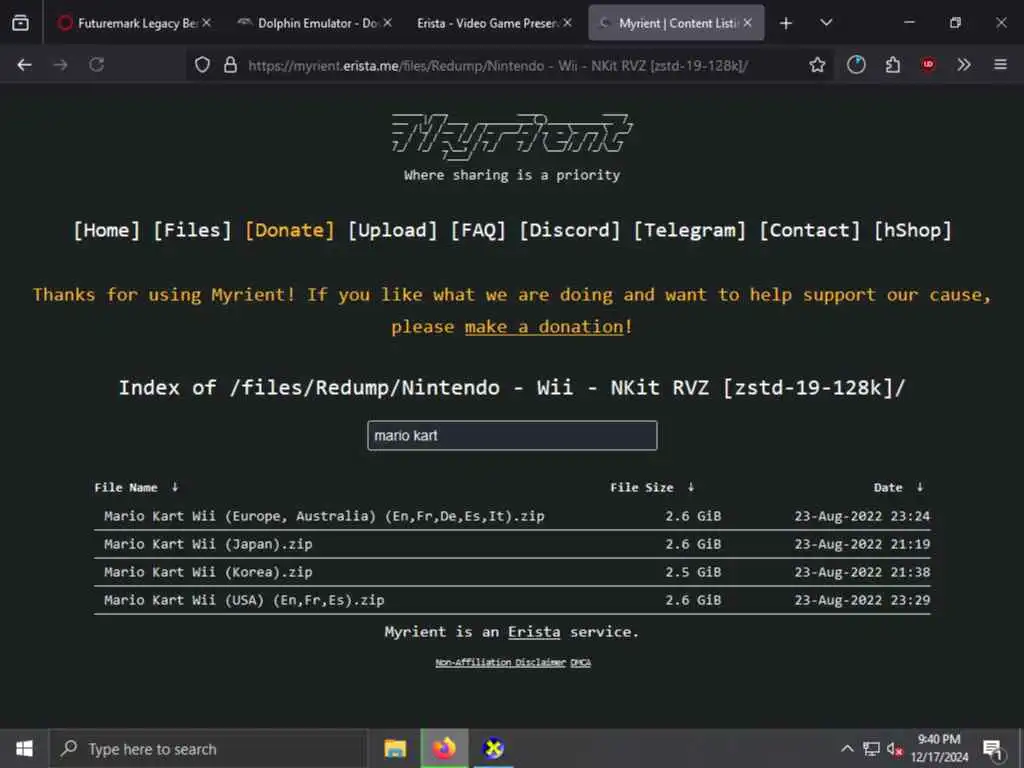Sort by Date column arrow
The image size is (1024, 768).
pyautogui.click(x=920, y=487)
